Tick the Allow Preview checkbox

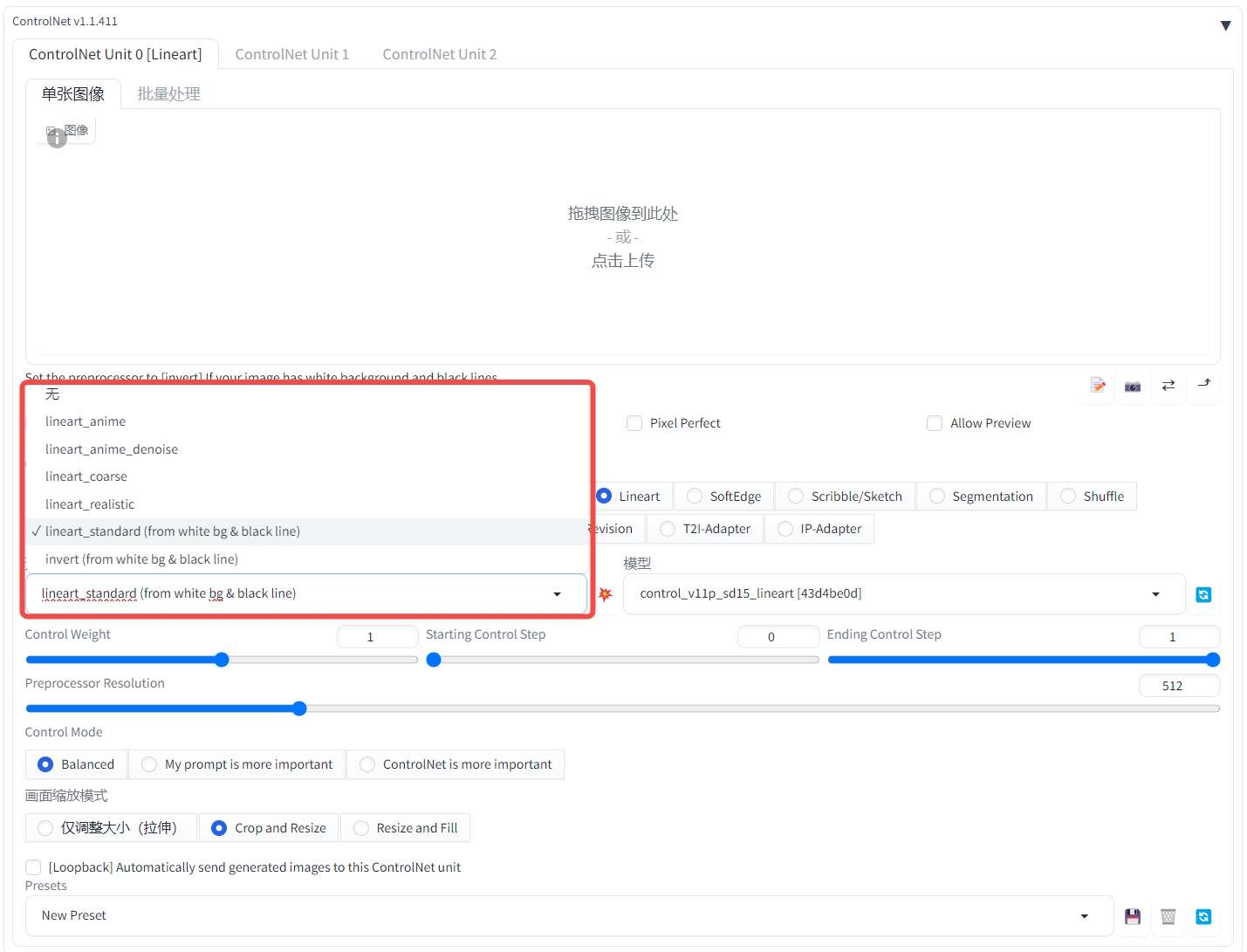pyautogui.click(x=935, y=423)
